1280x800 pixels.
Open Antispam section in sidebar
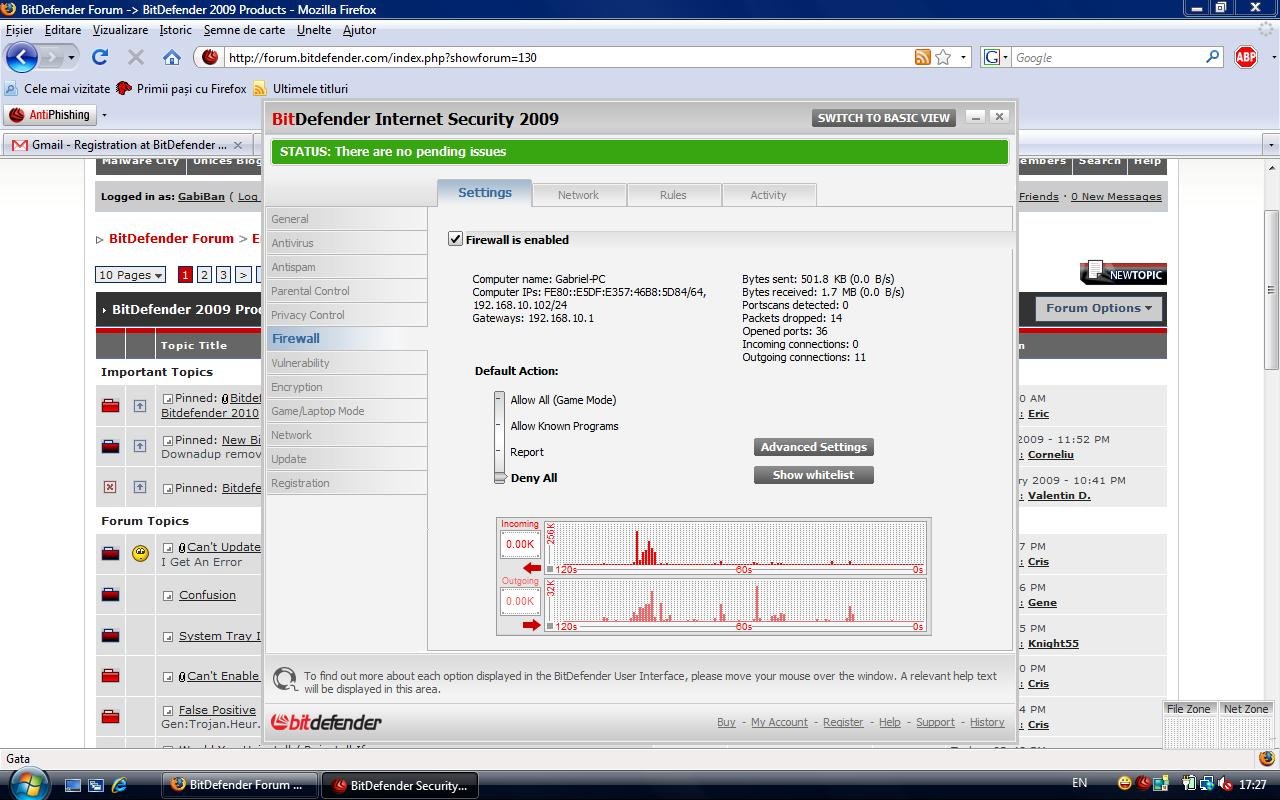[346, 267]
